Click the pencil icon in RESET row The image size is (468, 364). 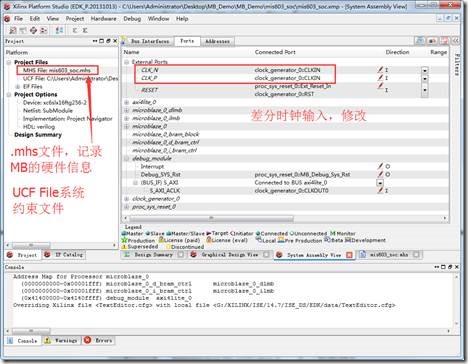click(x=380, y=86)
